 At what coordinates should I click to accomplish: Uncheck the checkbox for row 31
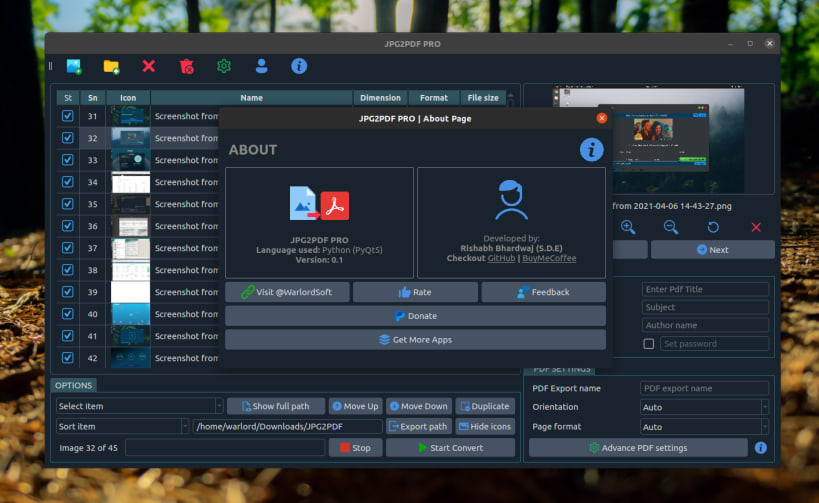(67, 116)
